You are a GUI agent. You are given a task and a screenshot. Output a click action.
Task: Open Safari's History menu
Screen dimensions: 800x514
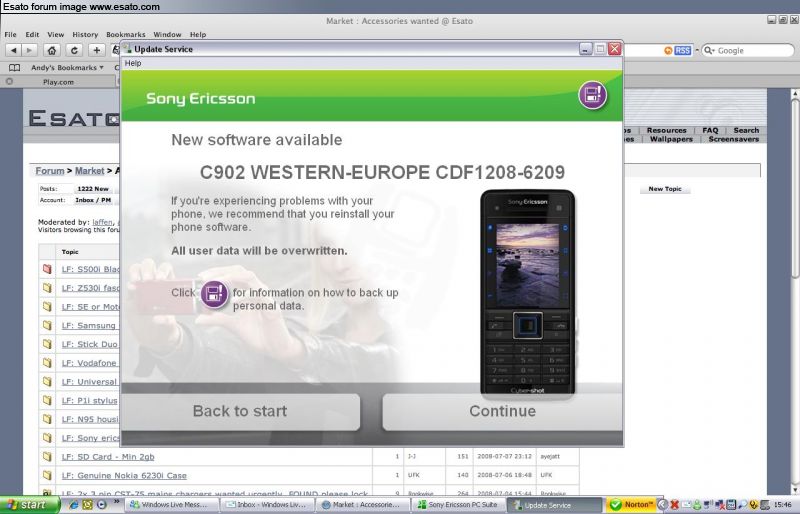point(85,34)
